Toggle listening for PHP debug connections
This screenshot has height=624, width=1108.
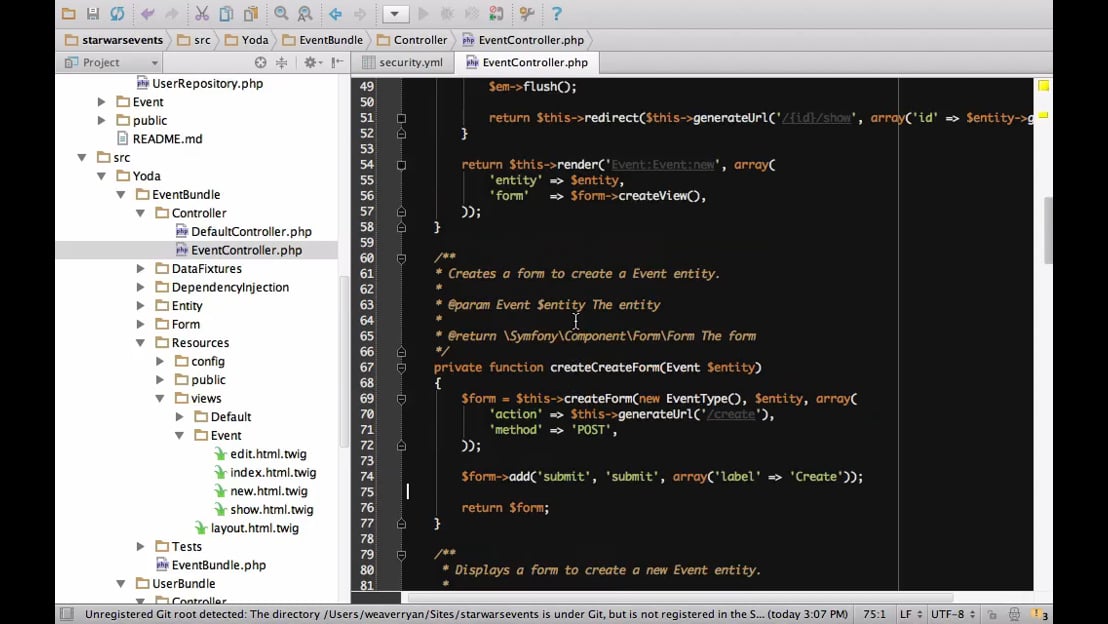(496, 13)
